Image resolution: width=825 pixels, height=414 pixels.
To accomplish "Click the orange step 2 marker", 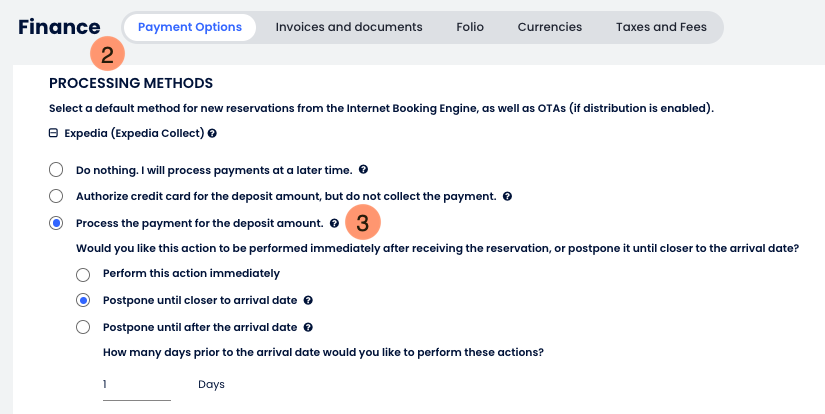I will pos(107,53).
